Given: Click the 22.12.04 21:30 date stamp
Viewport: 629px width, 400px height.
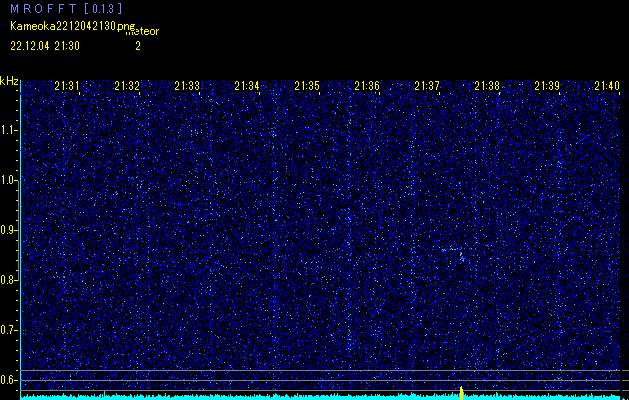Looking at the screenshot, I should (45, 46).
